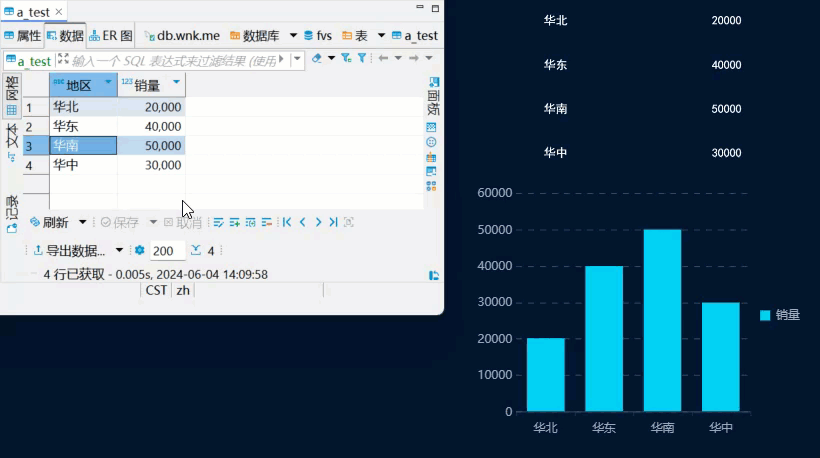Viewport: 820px width, 458px height.
Task: Click the 200 fetch size field
Action: pyautogui.click(x=167, y=250)
